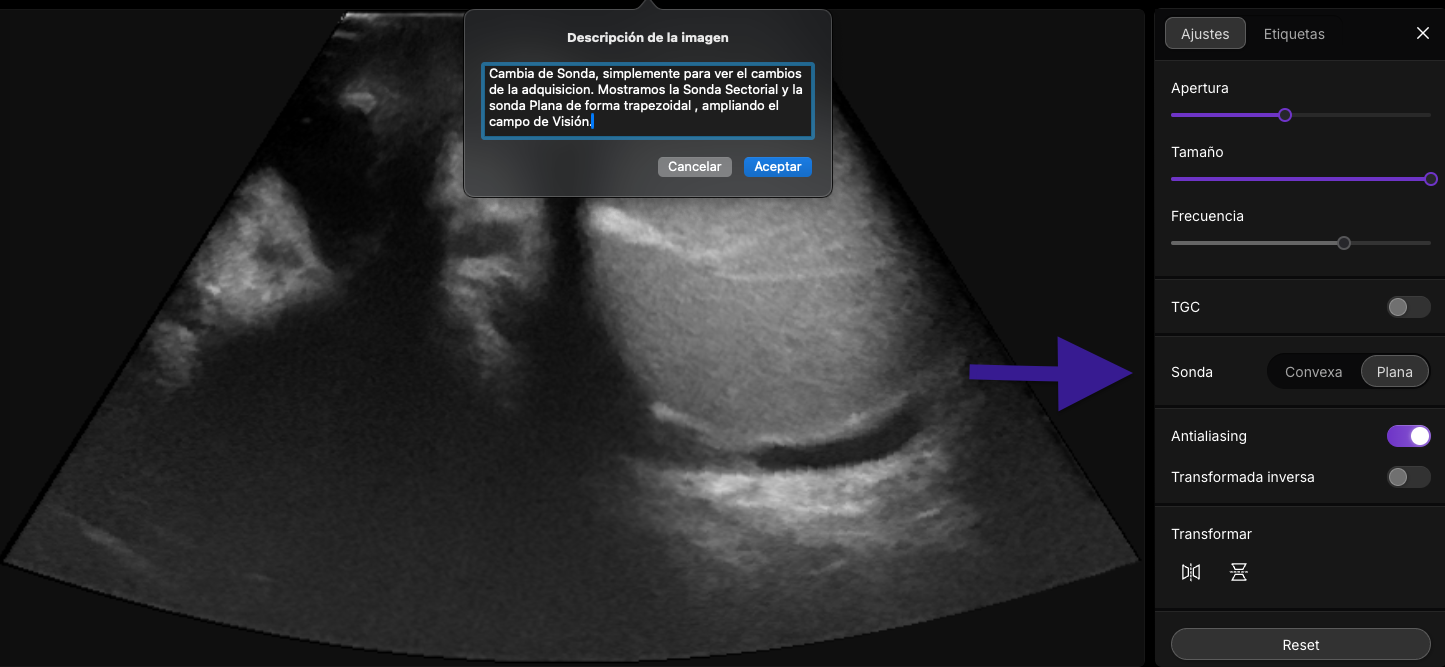Open the Ajustes tab

(x=1205, y=34)
